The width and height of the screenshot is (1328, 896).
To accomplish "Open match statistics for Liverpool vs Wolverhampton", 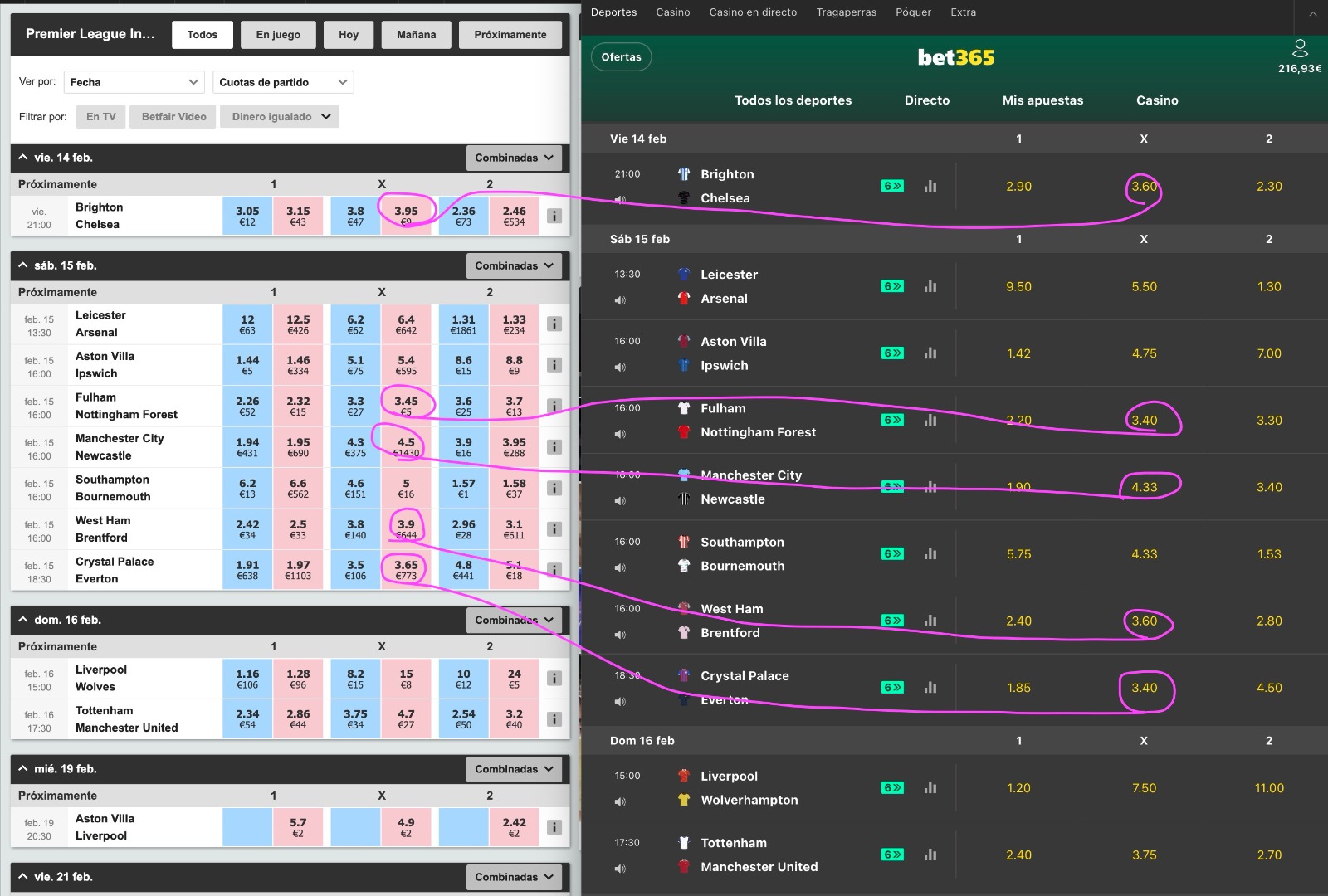I will [930, 787].
